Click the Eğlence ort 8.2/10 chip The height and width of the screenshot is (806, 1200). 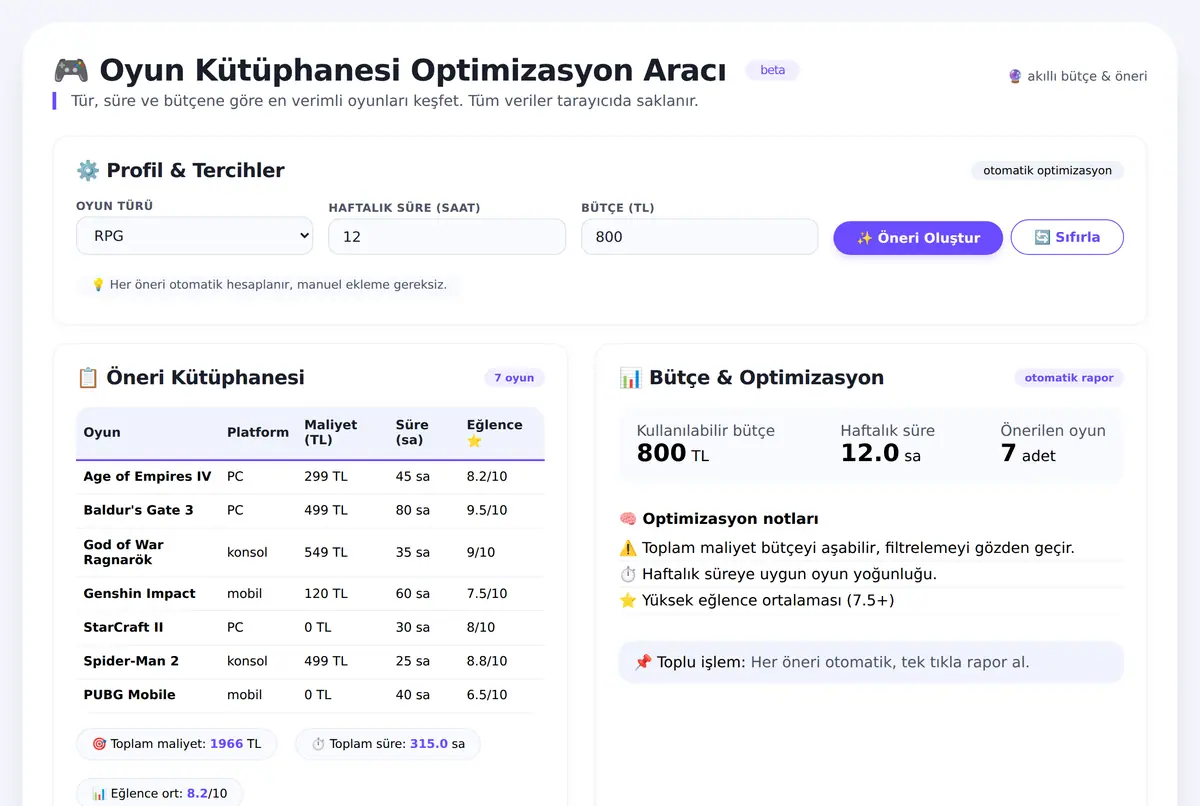click(x=160, y=793)
